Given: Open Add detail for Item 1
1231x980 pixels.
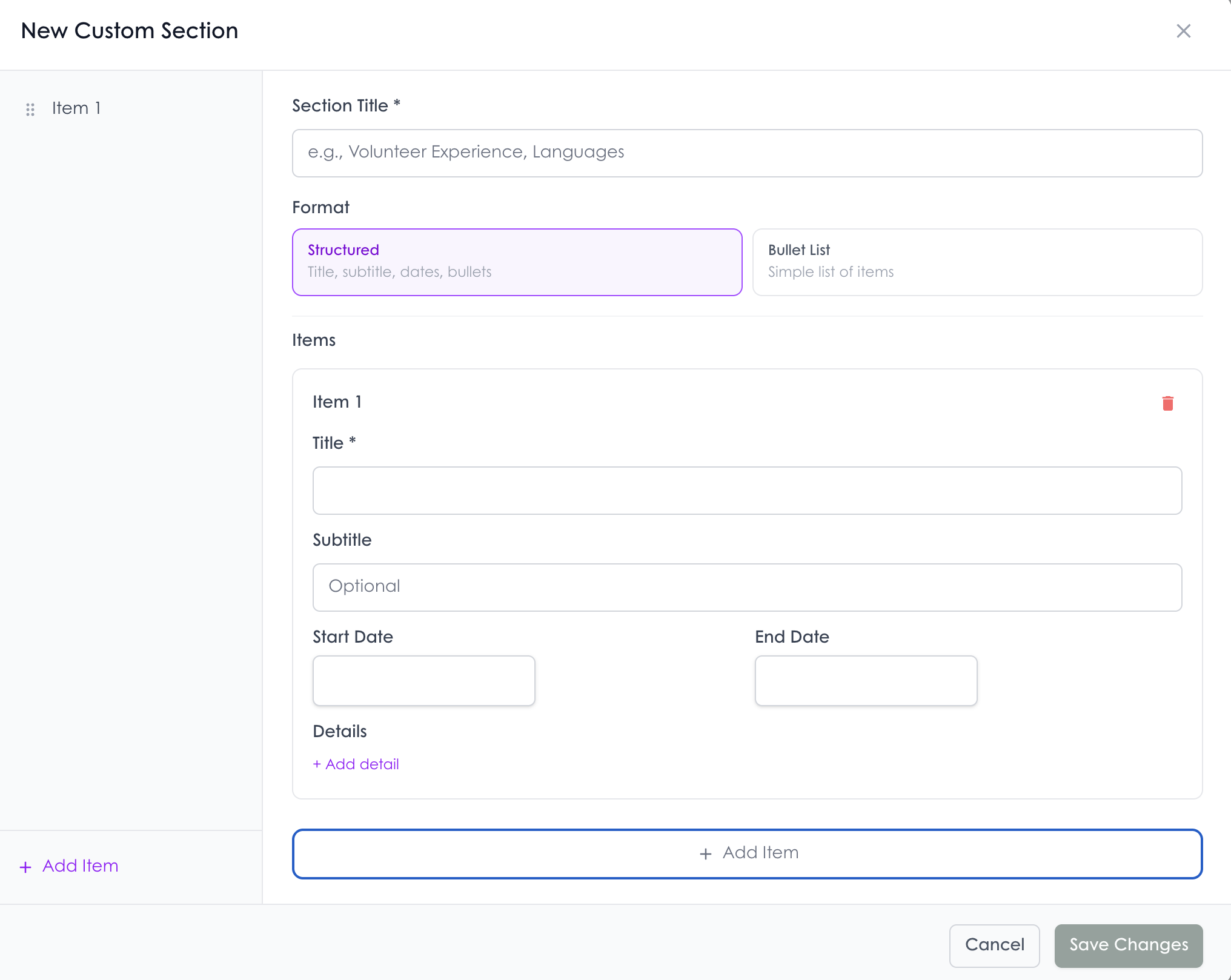Looking at the screenshot, I should click(x=356, y=764).
